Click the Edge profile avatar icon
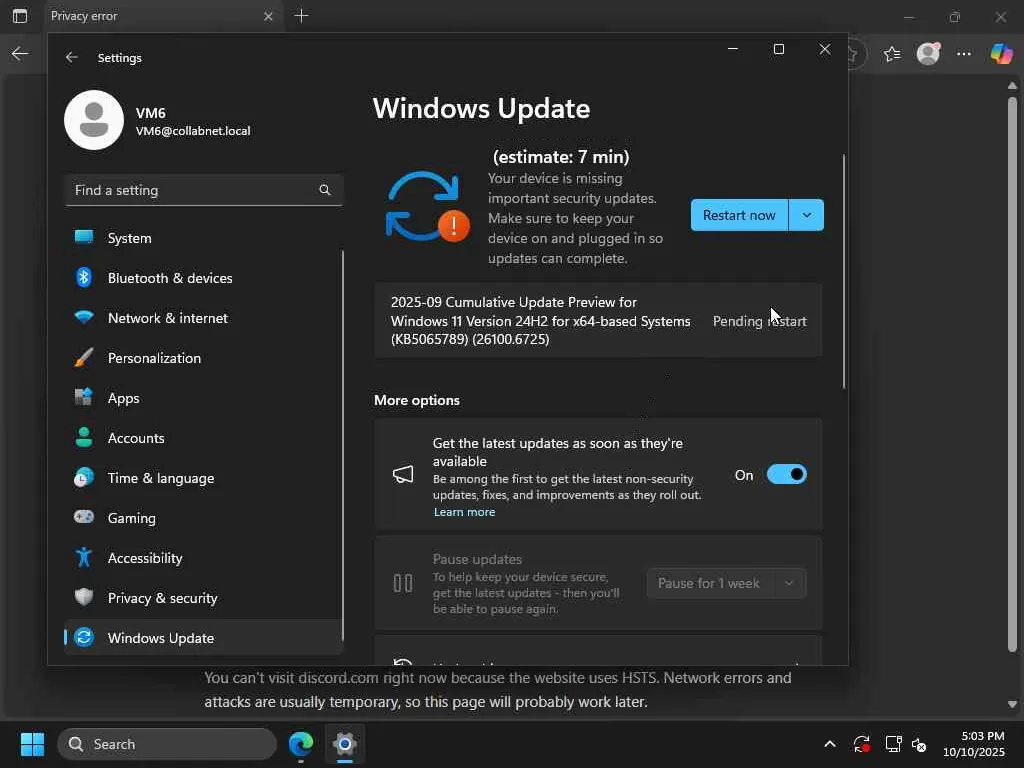Image resolution: width=1024 pixels, height=768 pixels. click(x=928, y=54)
